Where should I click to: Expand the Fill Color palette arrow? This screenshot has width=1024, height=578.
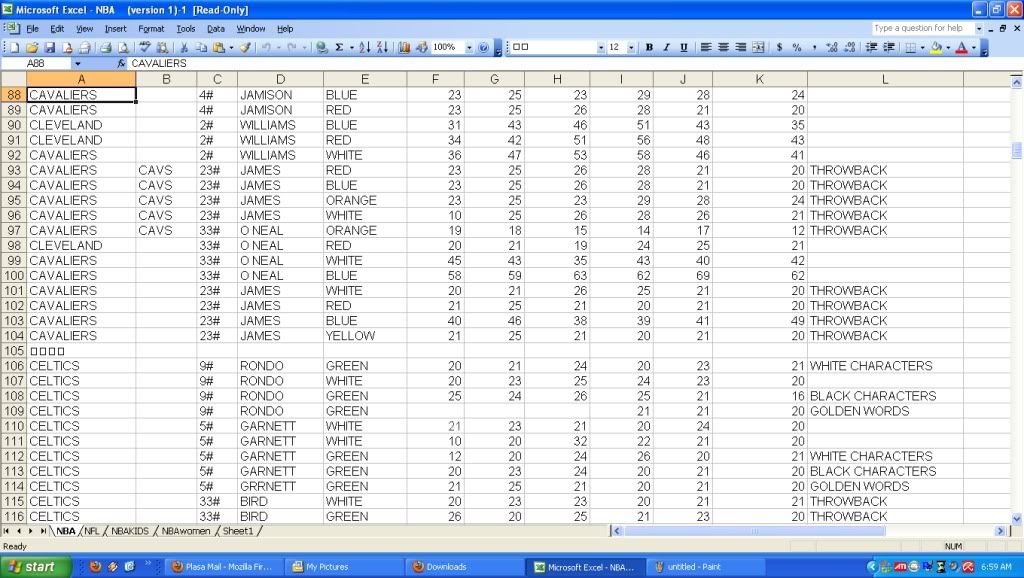948,48
